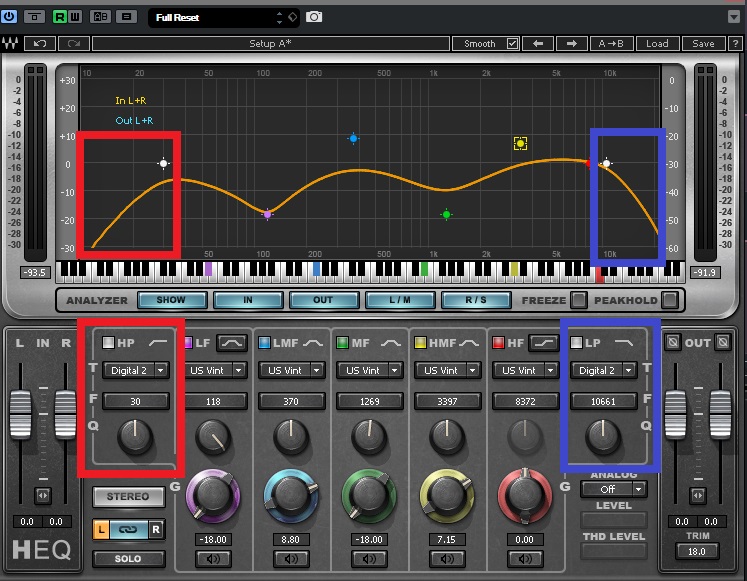The image size is (747, 581).
Task: Go to previous preset with left arrow
Action: coord(538,43)
